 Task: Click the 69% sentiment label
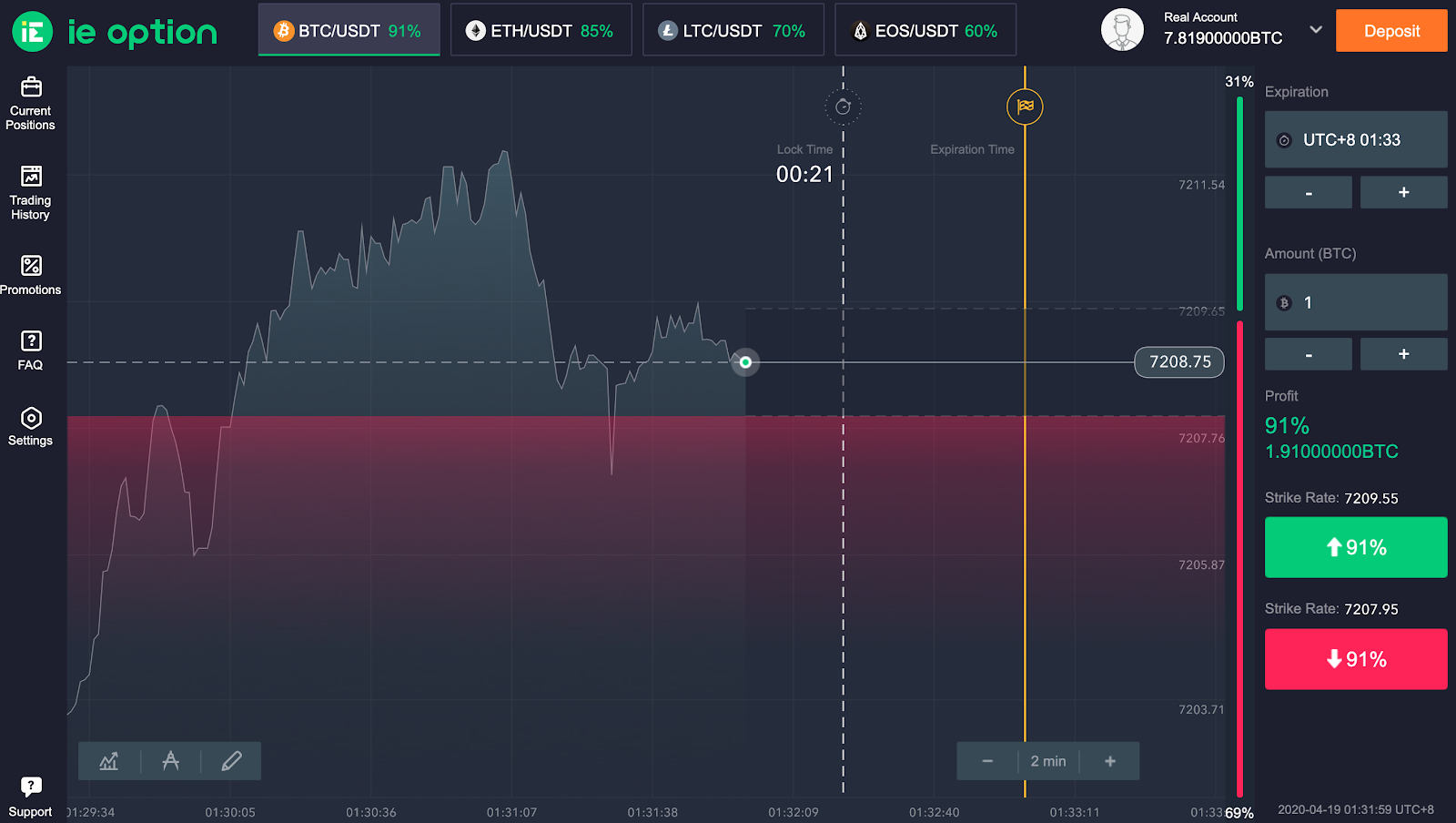pyautogui.click(x=1239, y=813)
